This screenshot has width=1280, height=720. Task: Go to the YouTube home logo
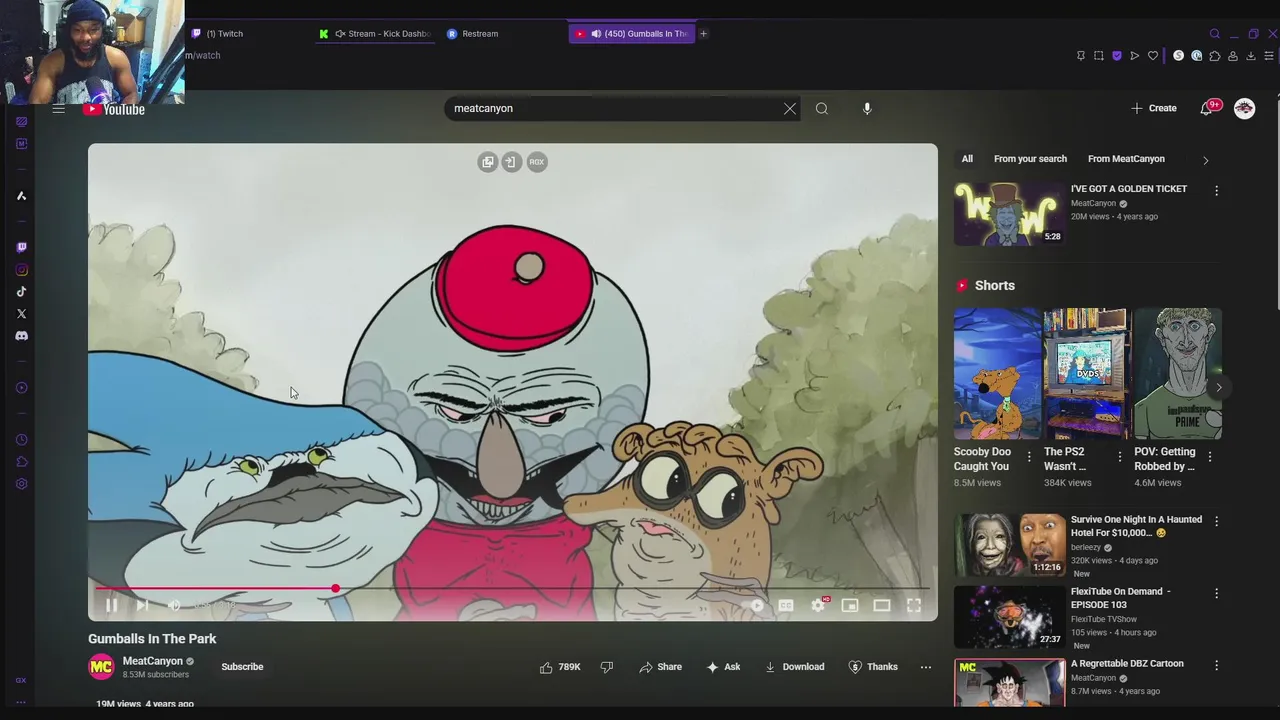(x=114, y=109)
